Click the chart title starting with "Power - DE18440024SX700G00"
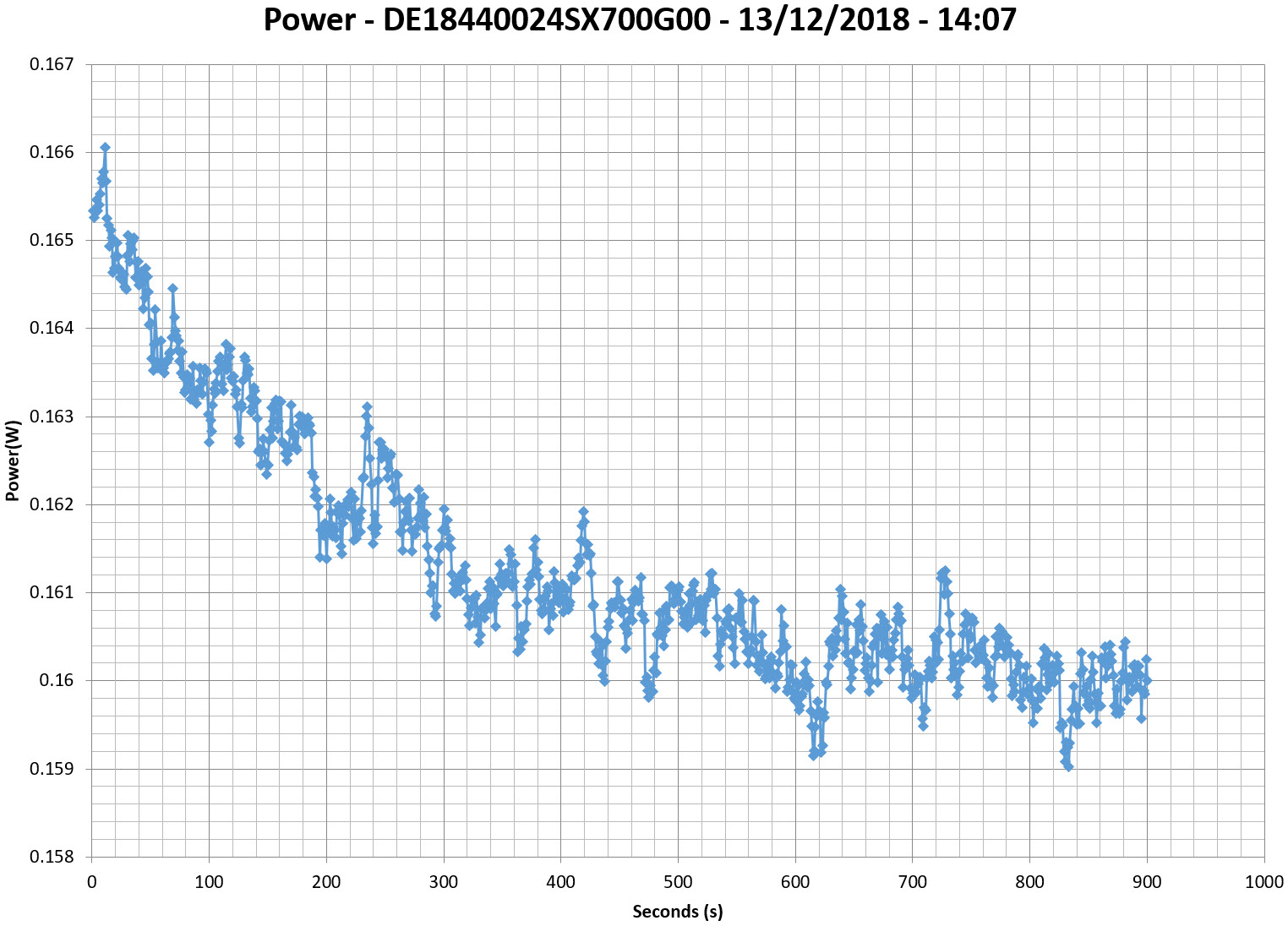The width and height of the screenshot is (1288, 926). (x=640, y=20)
